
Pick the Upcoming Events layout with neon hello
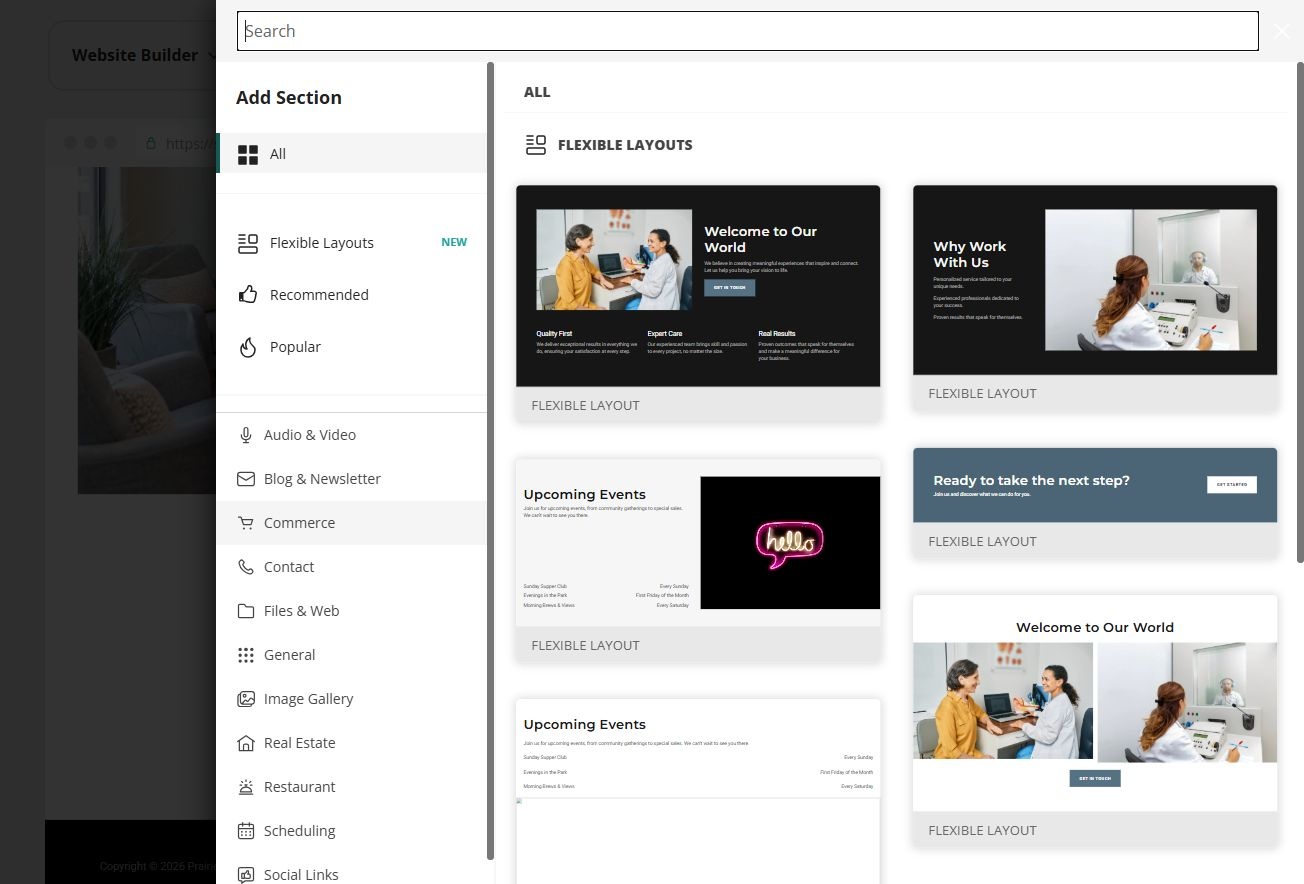pyautogui.click(x=698, y=560)
